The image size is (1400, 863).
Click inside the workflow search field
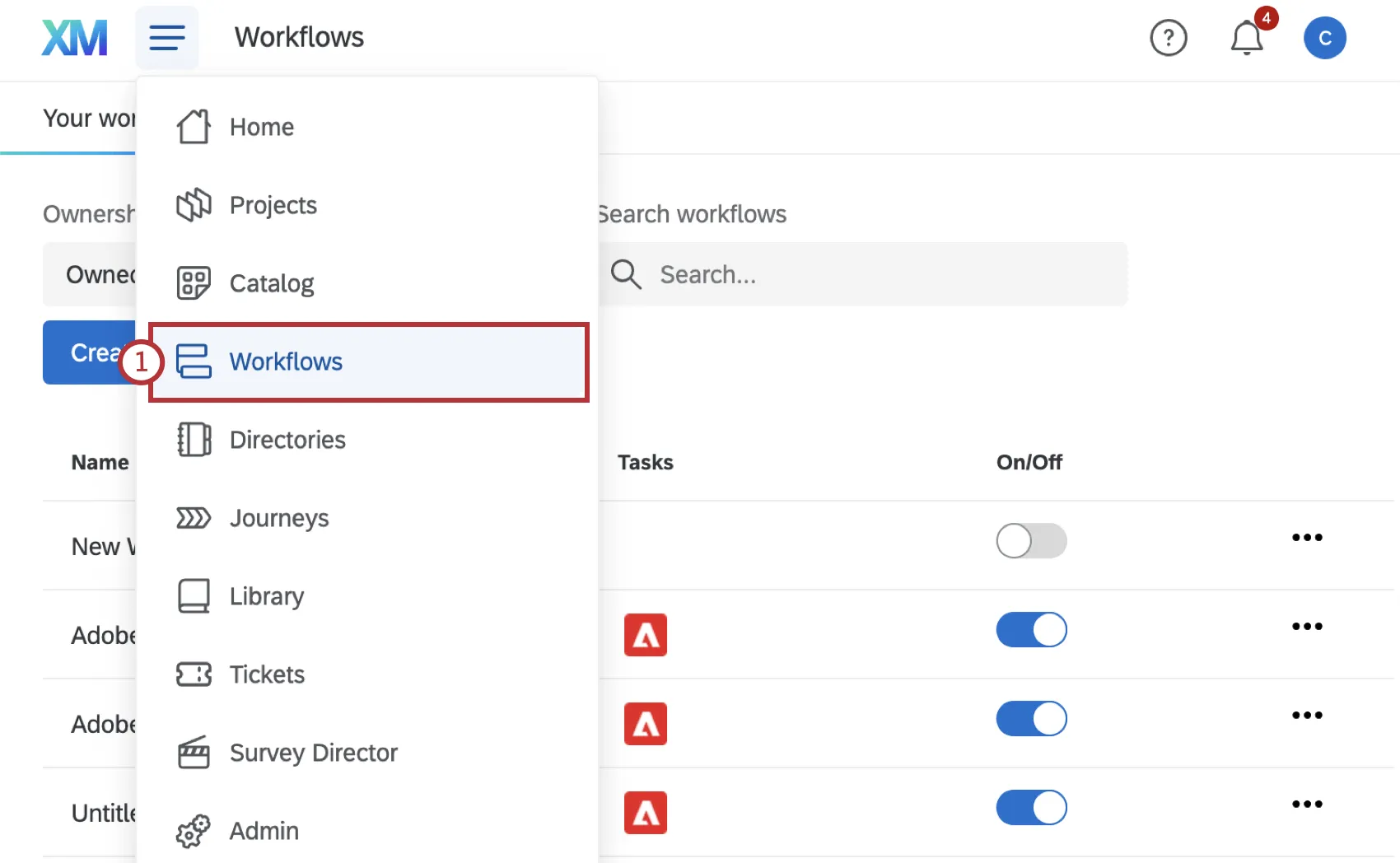865,274
